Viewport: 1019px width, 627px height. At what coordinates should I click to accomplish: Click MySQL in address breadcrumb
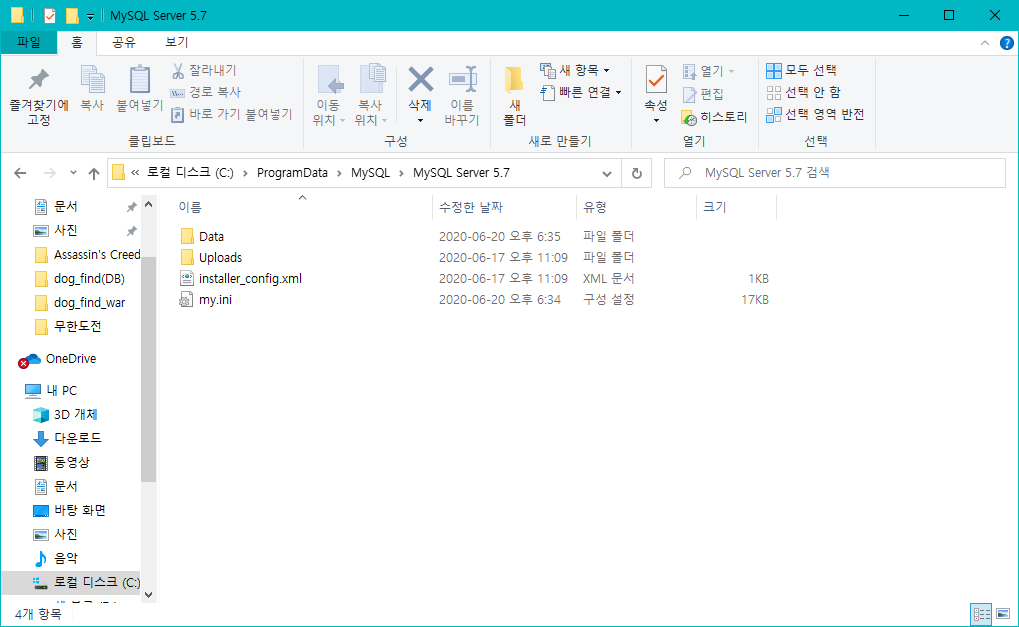370,173
